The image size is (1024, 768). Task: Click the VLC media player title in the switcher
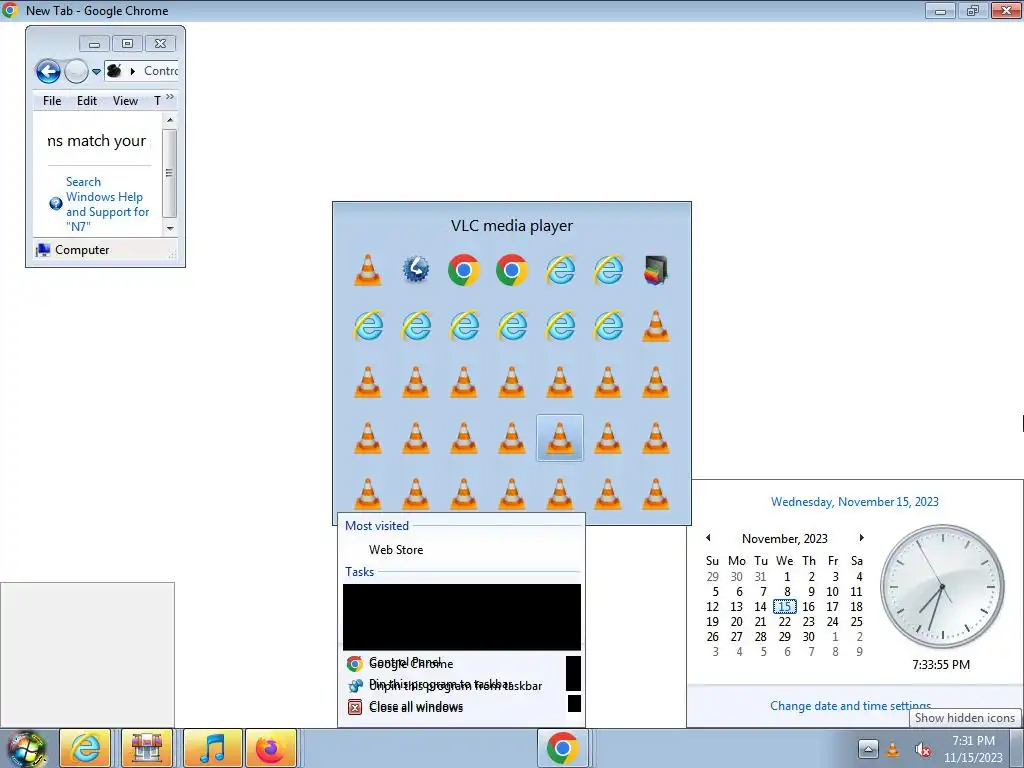coord(512,225)
